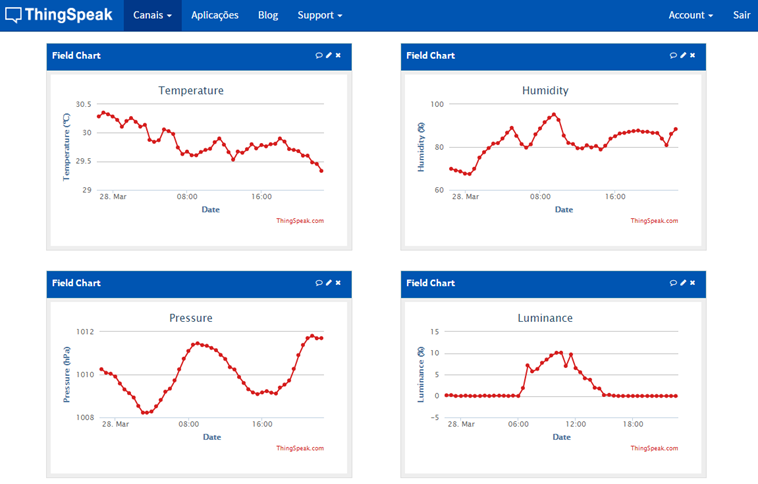This screenshot has width=758, height=484.
Task: Click the 30.5 axis label on Temperature chart
Action: pos(83,104)
